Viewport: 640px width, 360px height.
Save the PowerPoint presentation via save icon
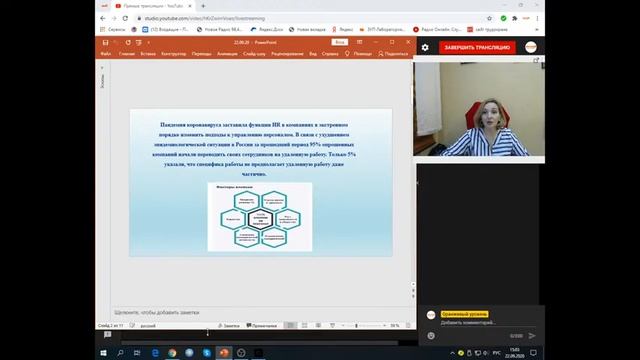pyautogui.click(x=105, y=42)
